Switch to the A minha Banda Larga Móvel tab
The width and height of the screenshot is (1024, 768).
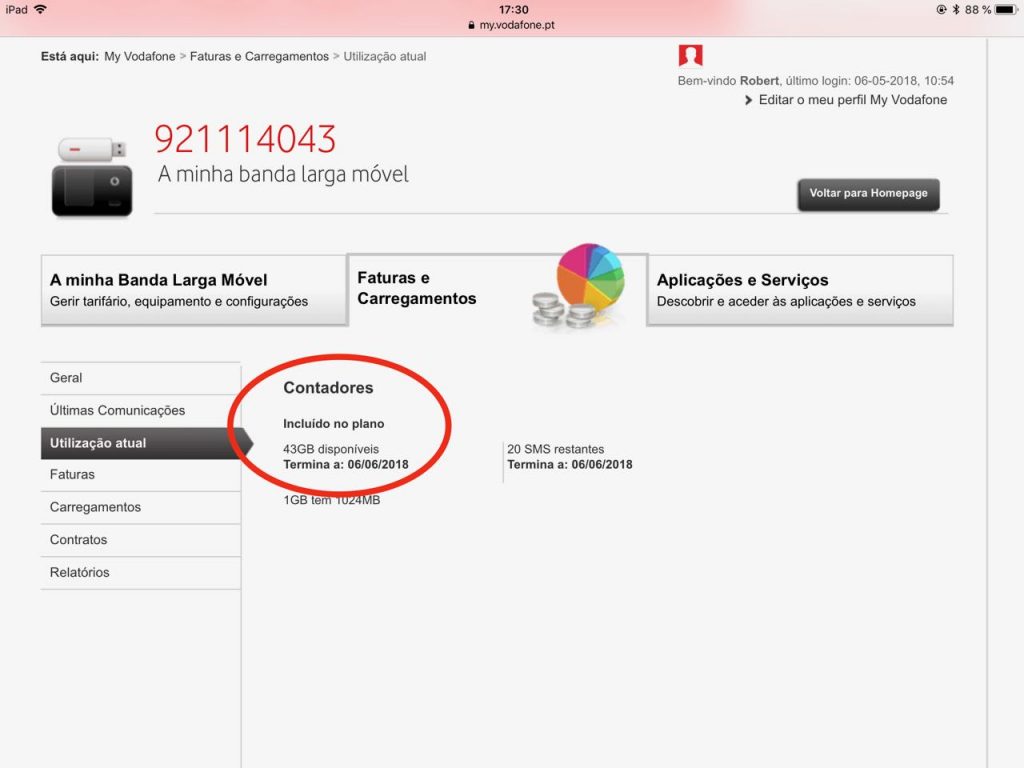tap(194, 290)
